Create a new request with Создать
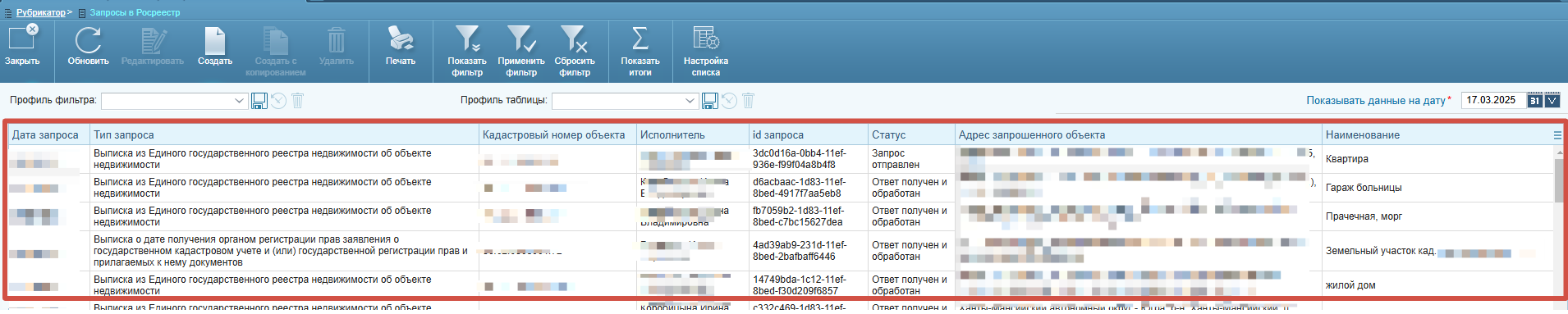The width and height of the screenshot is (1568, 314). [215, 40]
